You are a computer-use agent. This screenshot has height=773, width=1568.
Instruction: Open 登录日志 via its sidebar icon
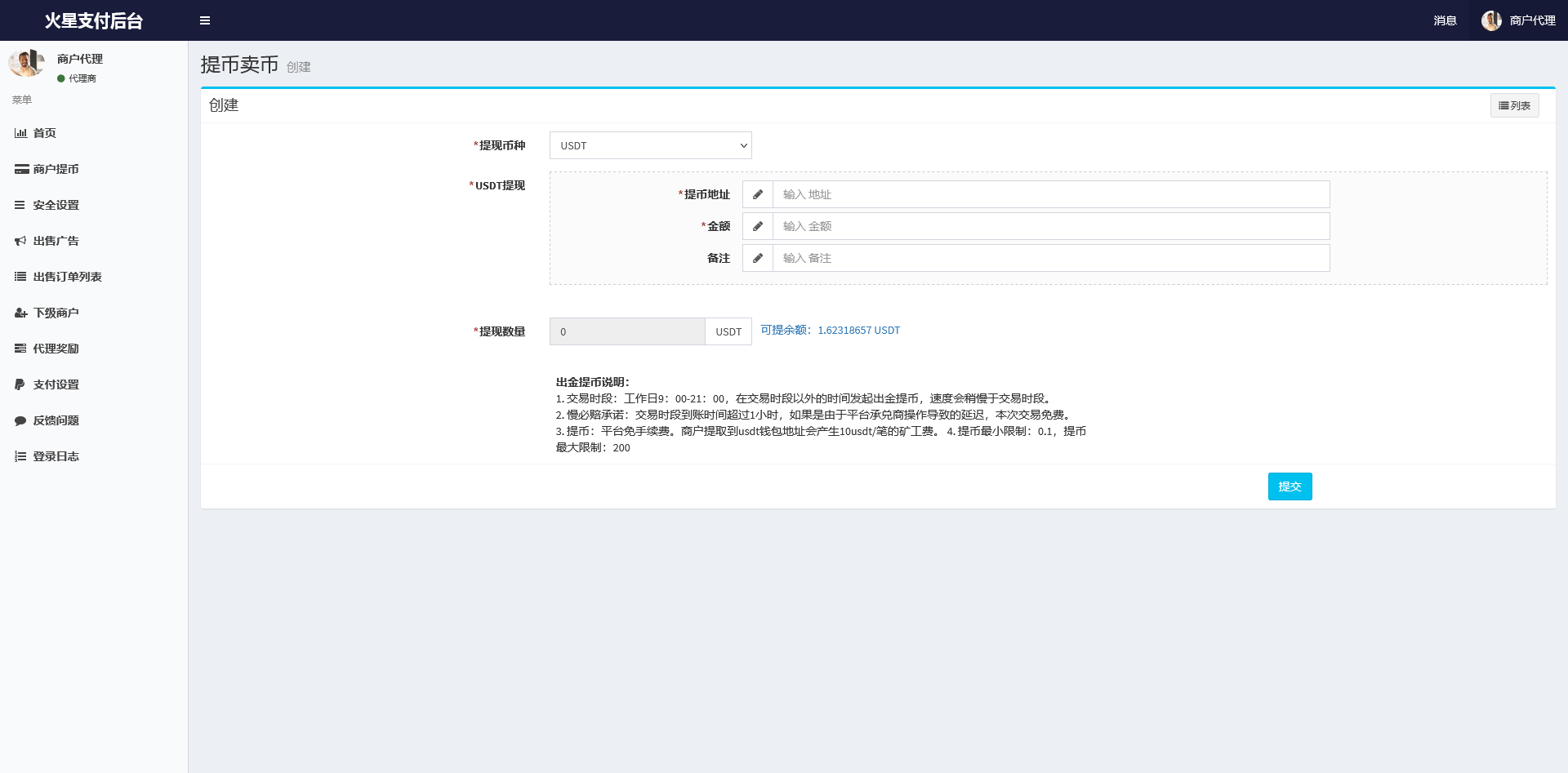tap(21, 456)
